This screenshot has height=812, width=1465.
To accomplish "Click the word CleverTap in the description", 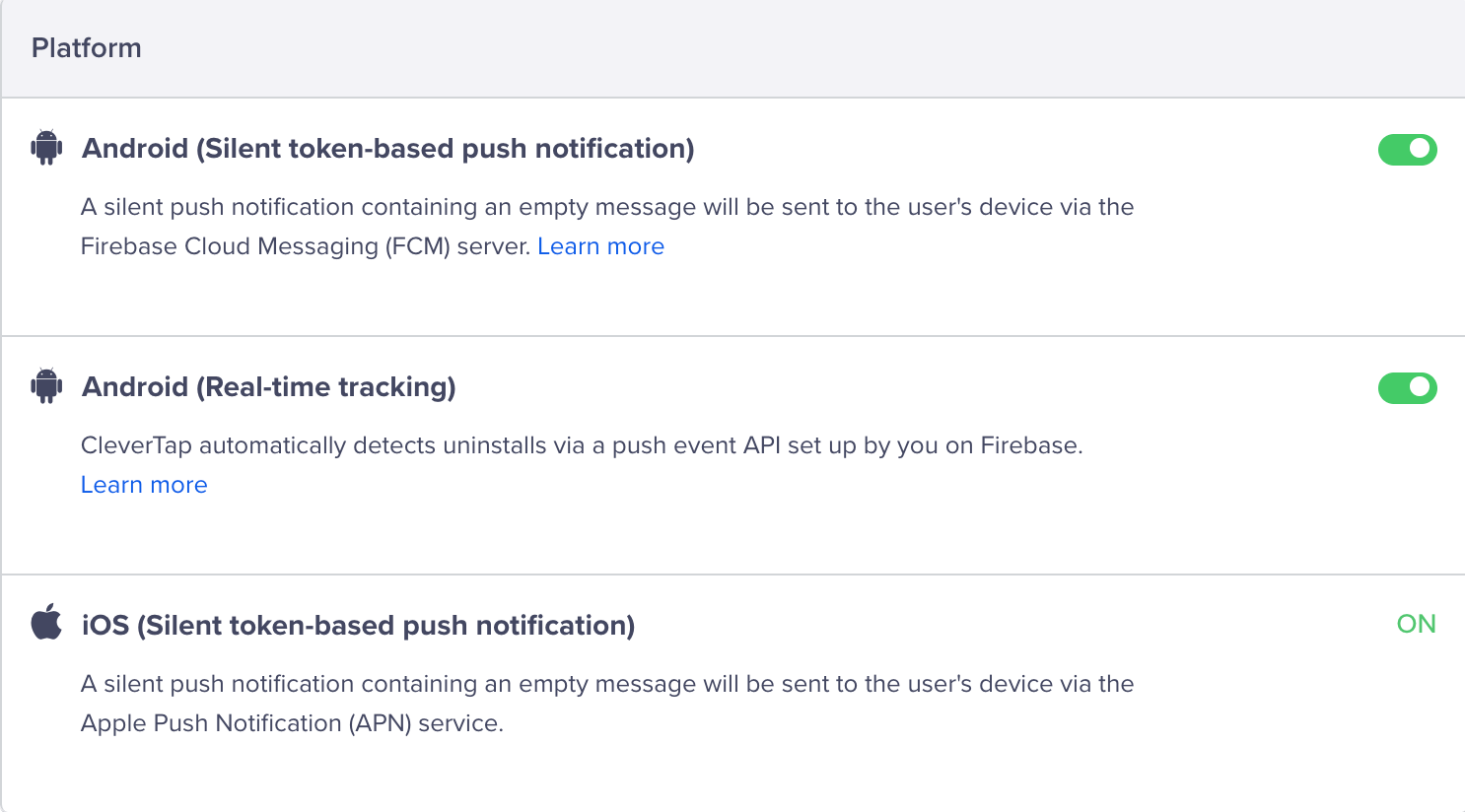I will [x=136, y=445].
